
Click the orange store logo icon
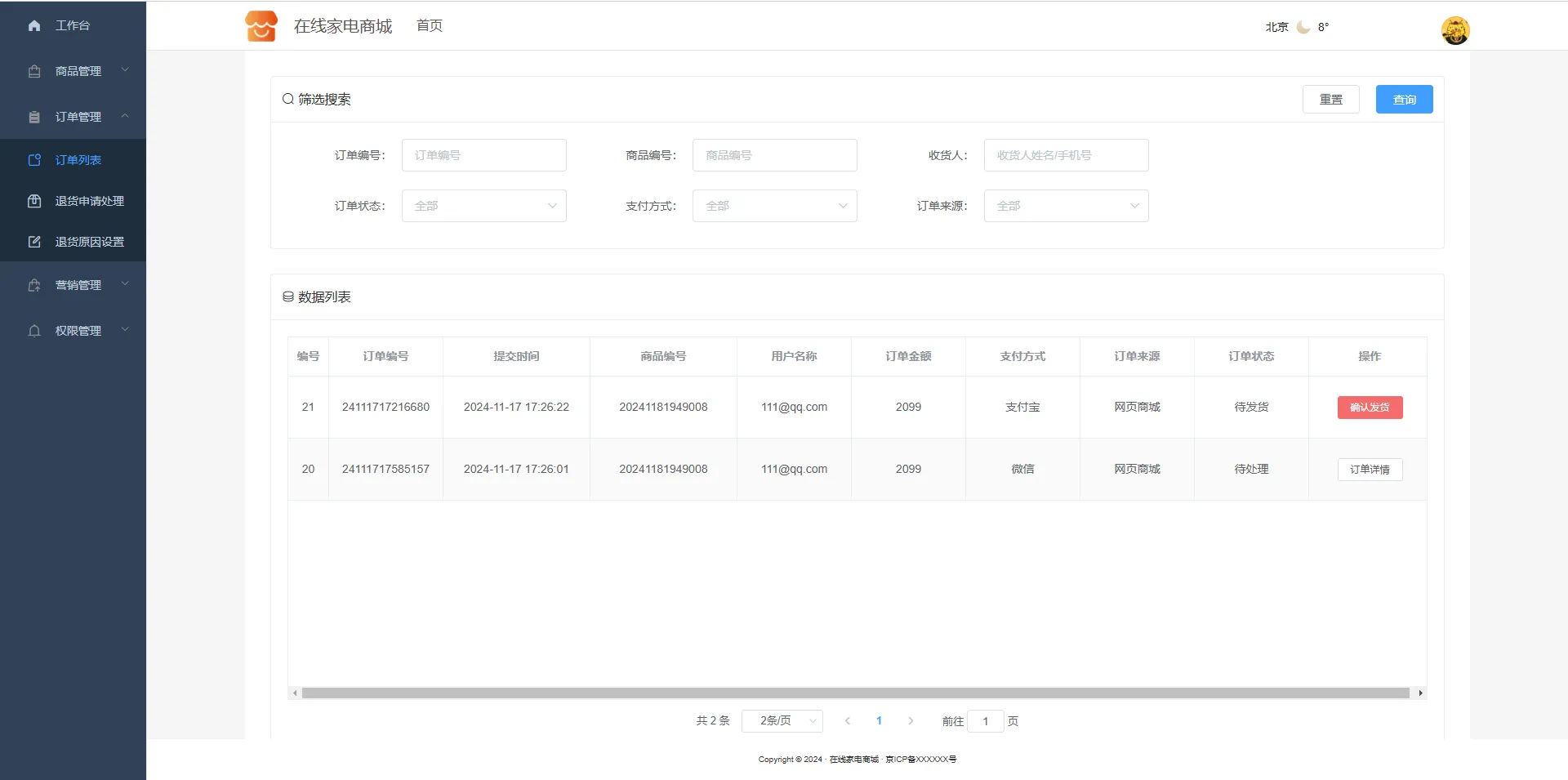[261, 26]
